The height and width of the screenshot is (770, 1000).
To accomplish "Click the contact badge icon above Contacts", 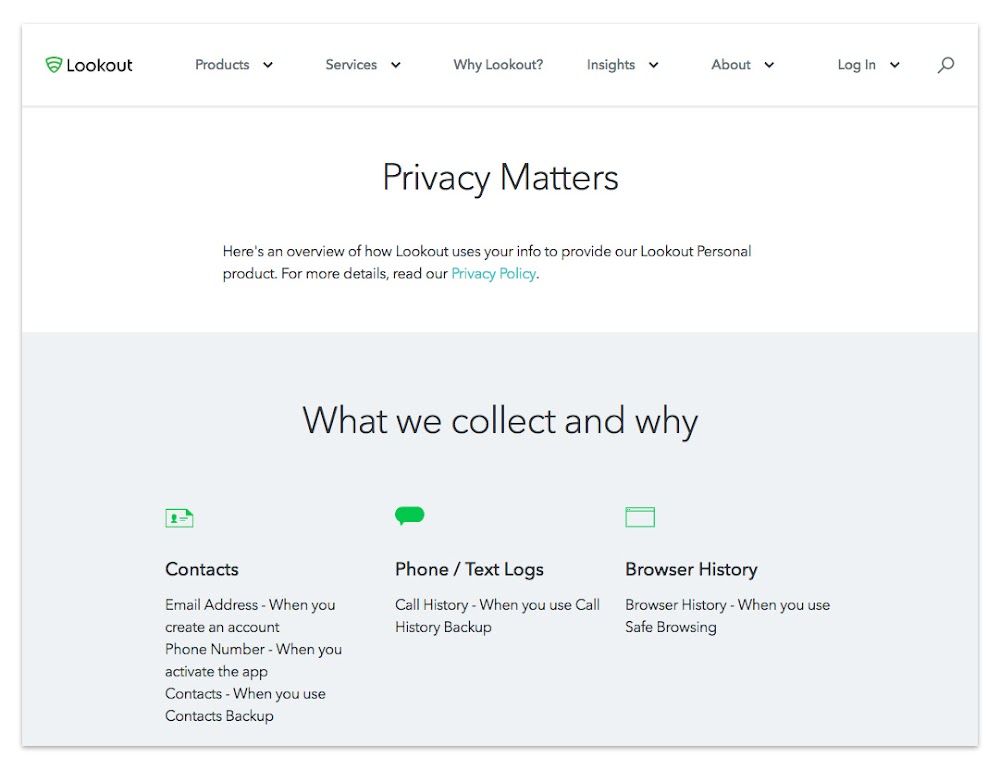I will pyautogui.click(x=179, y=517).
